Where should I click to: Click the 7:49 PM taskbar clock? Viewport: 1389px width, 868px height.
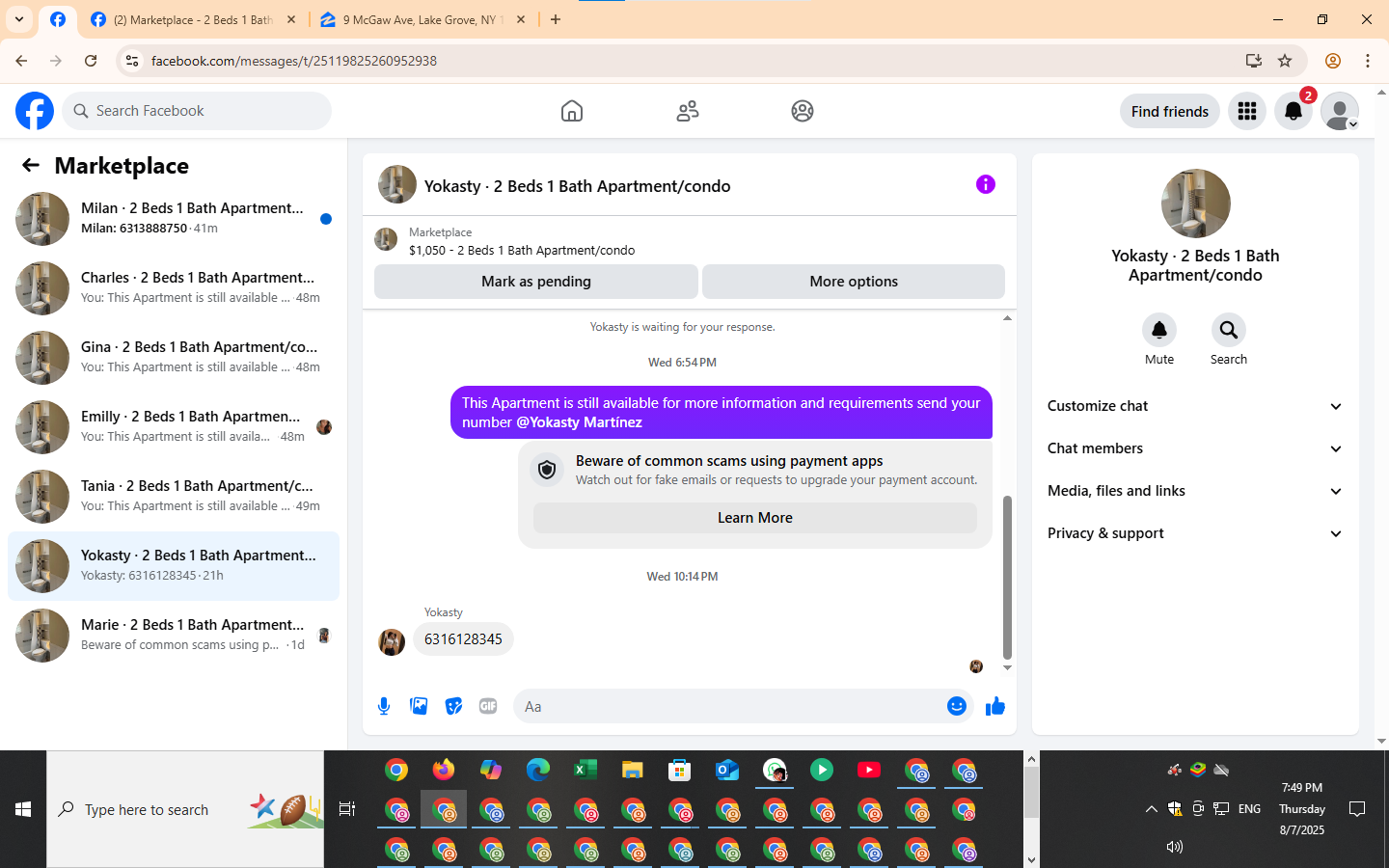[x=1302, y=788]
